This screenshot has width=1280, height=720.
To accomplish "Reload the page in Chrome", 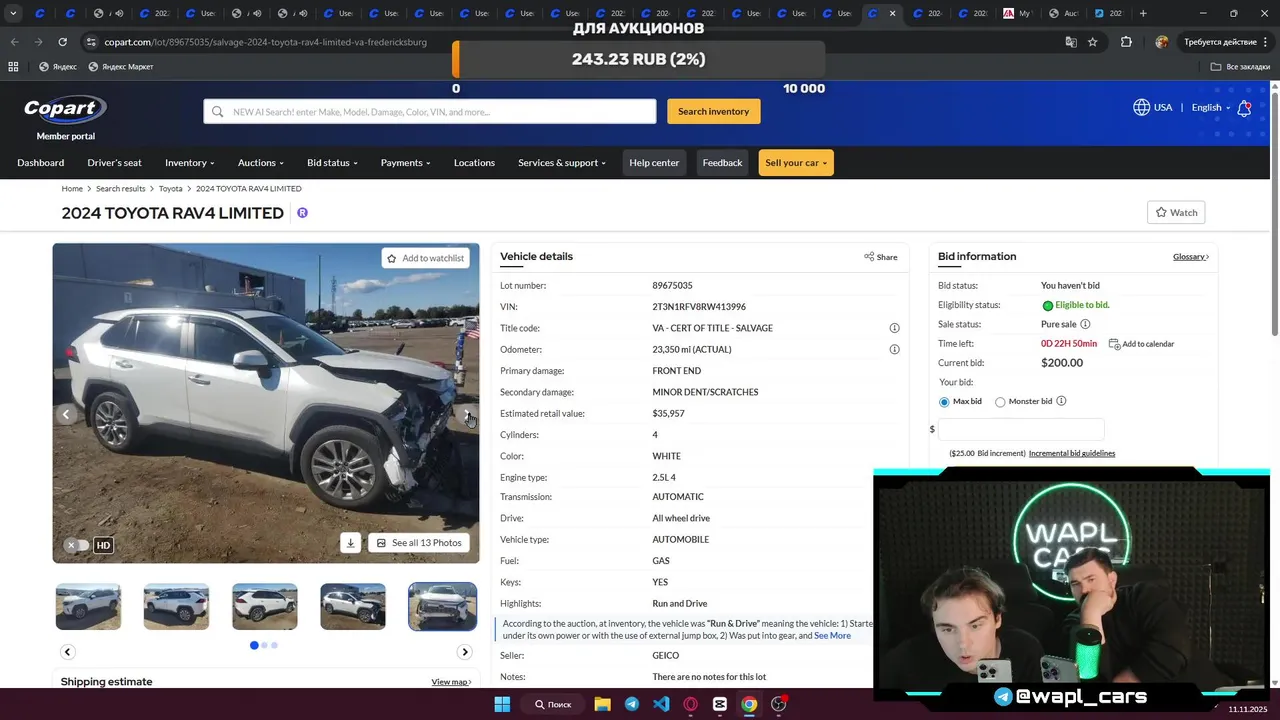I will (63, 42).
